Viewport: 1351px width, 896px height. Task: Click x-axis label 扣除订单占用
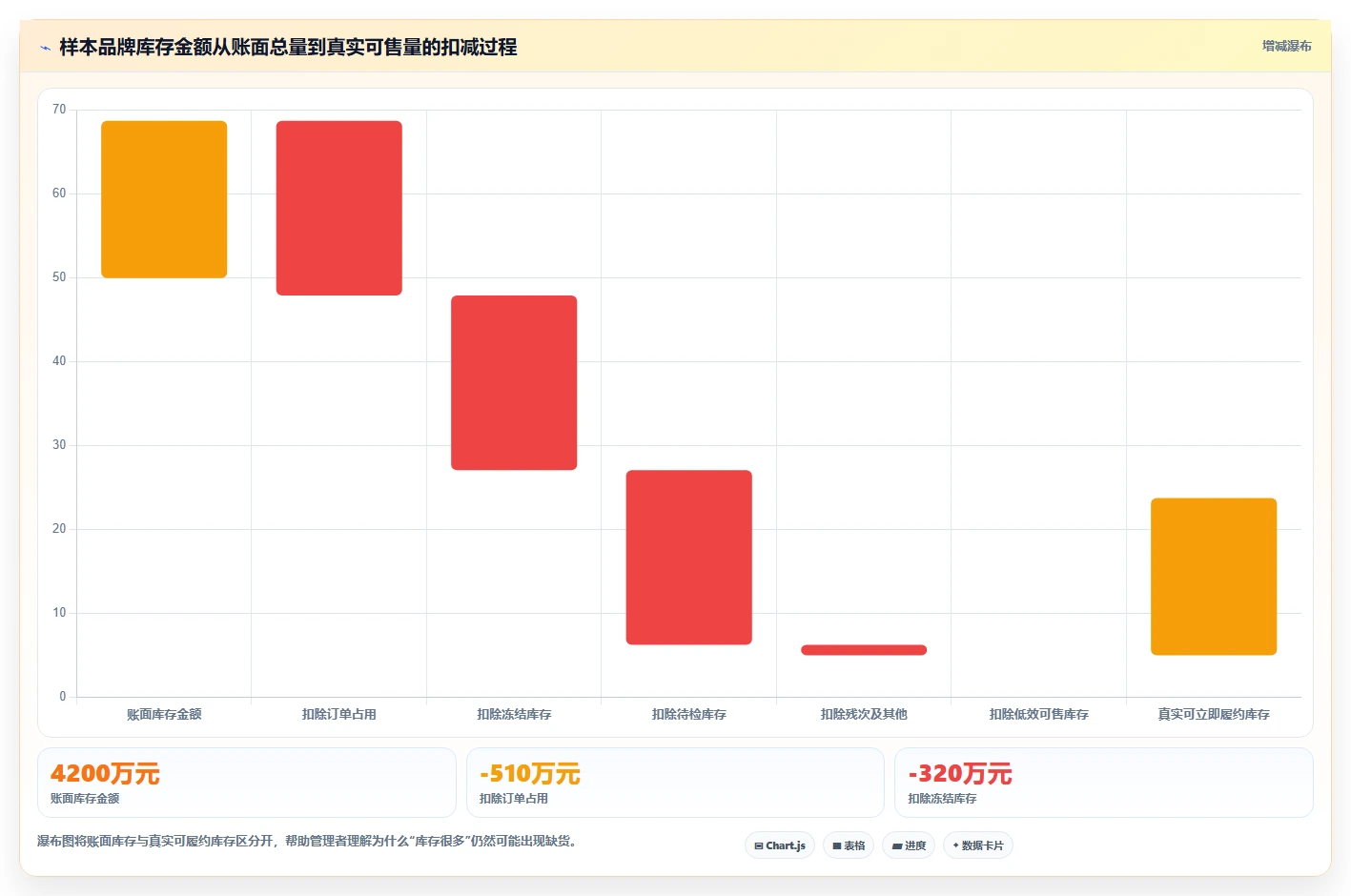[x=339, y=714]
